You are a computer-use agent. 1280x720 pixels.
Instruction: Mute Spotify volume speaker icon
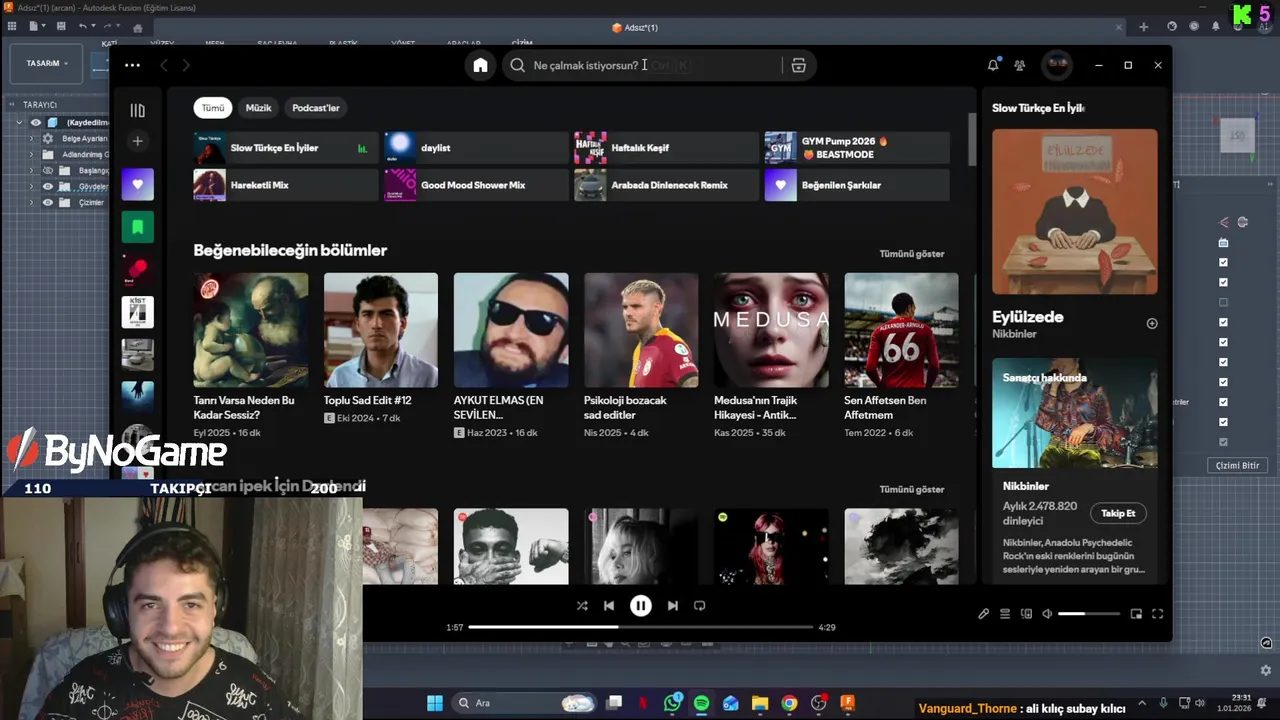[1047, 614]
